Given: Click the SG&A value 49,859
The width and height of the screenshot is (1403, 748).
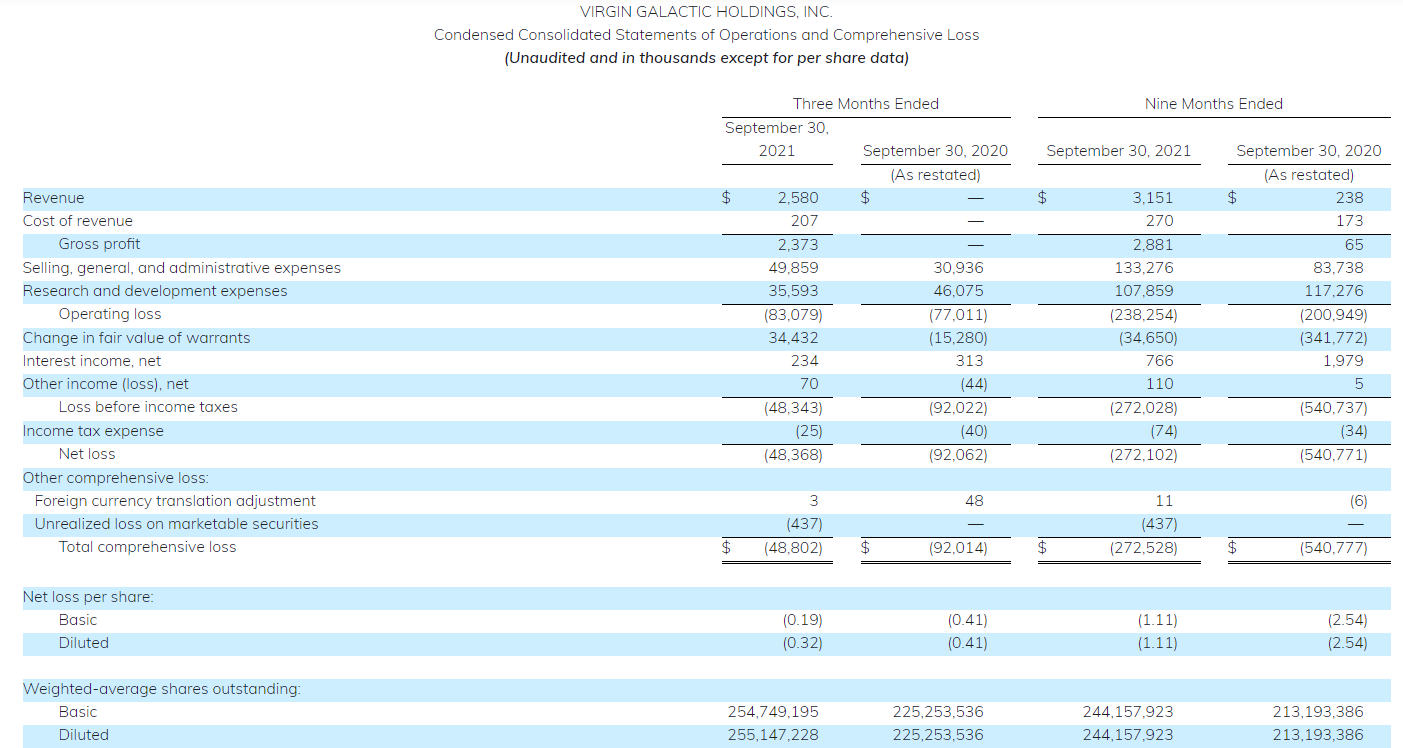Looking at the screenshot, I should 794,268.
